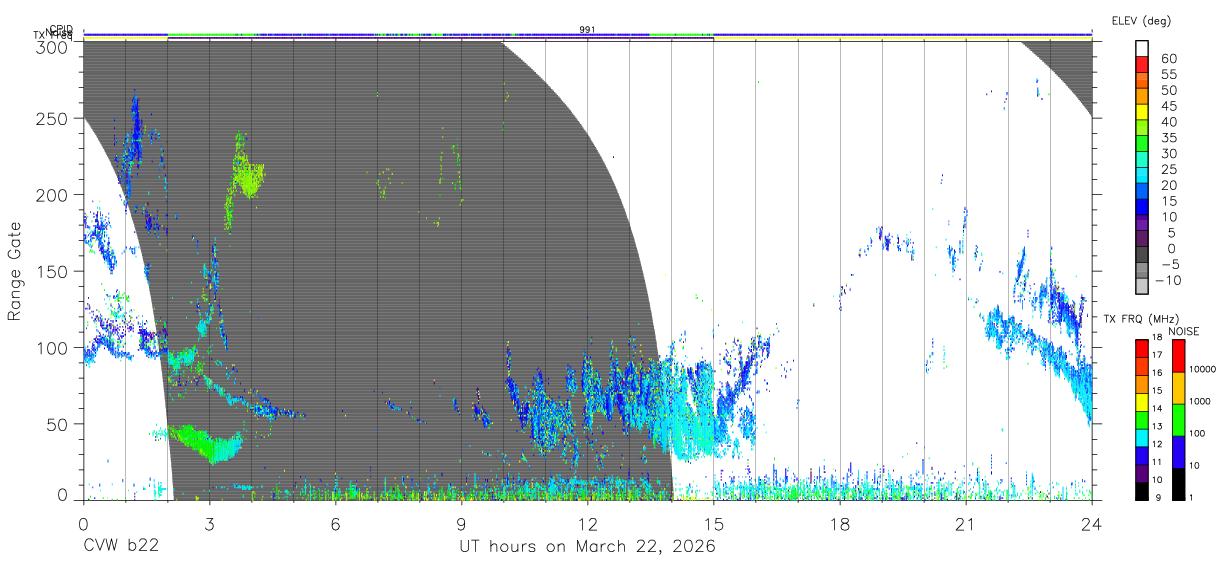This screenshot has width=1228, height=567.
Task: Click the green echo patch near gate 35, hour 3
Action: click(x=205, y=442)
